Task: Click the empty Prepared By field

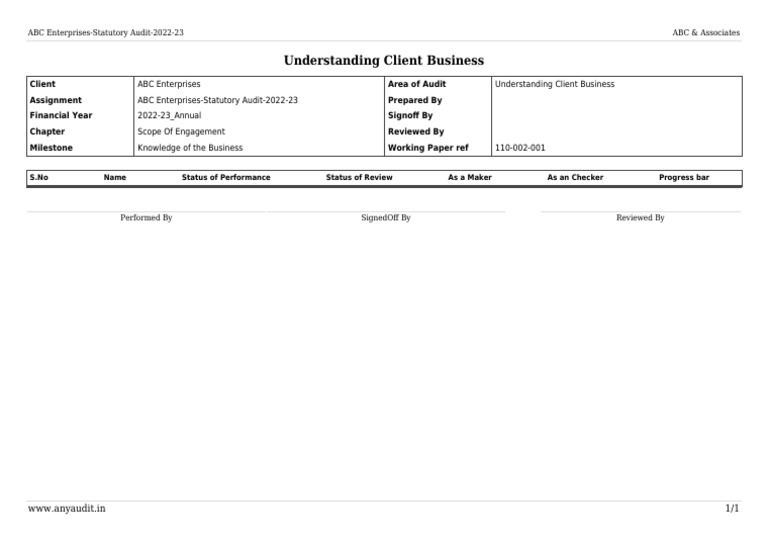Action: tap(617, 100)
